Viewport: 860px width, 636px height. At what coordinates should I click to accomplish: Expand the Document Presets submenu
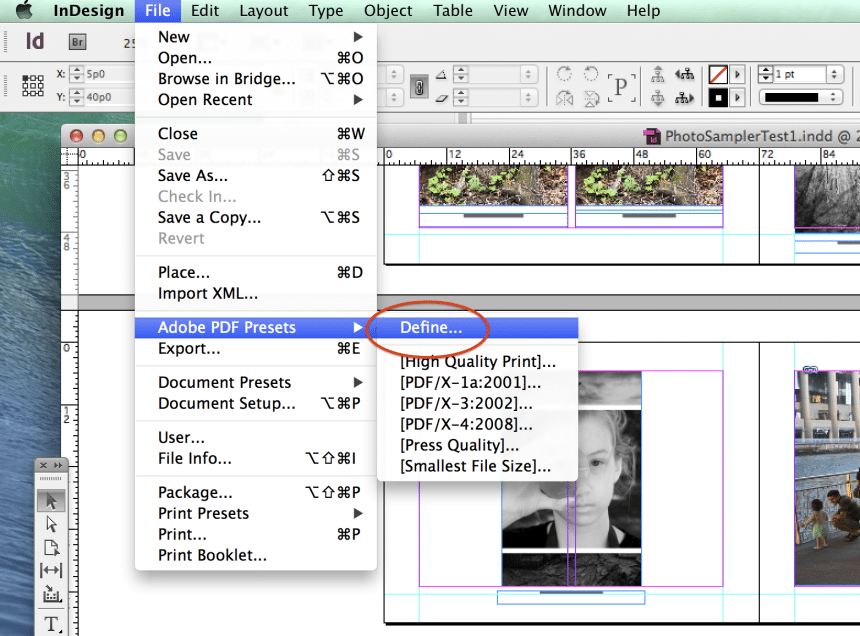point(256,382)
